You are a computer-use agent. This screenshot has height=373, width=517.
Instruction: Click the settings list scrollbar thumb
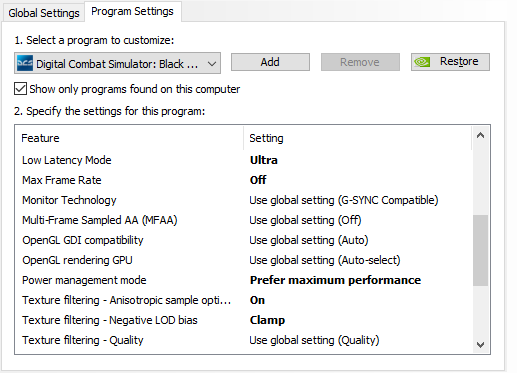480,250
